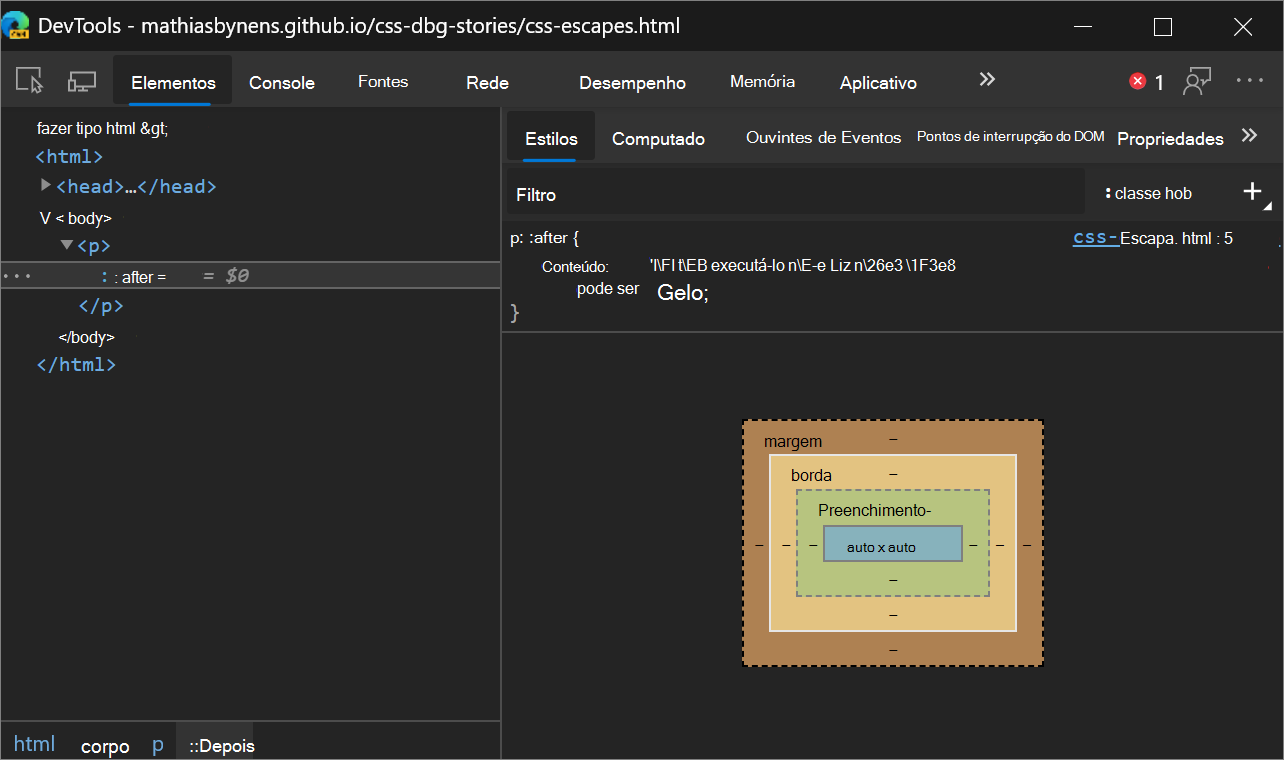Switch to the Fontes tab
The image size is (1284, 760).
(383, 82)
